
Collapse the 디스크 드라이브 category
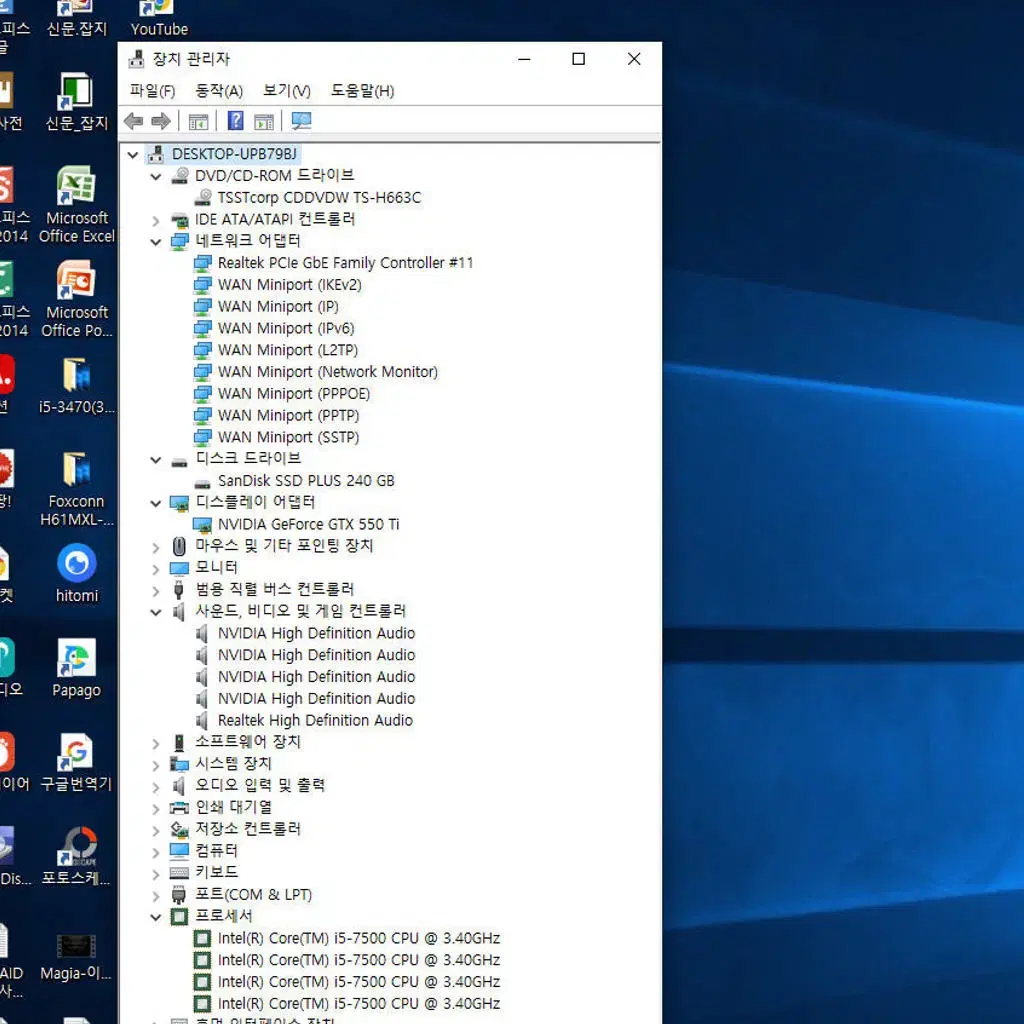pos(155,460)
